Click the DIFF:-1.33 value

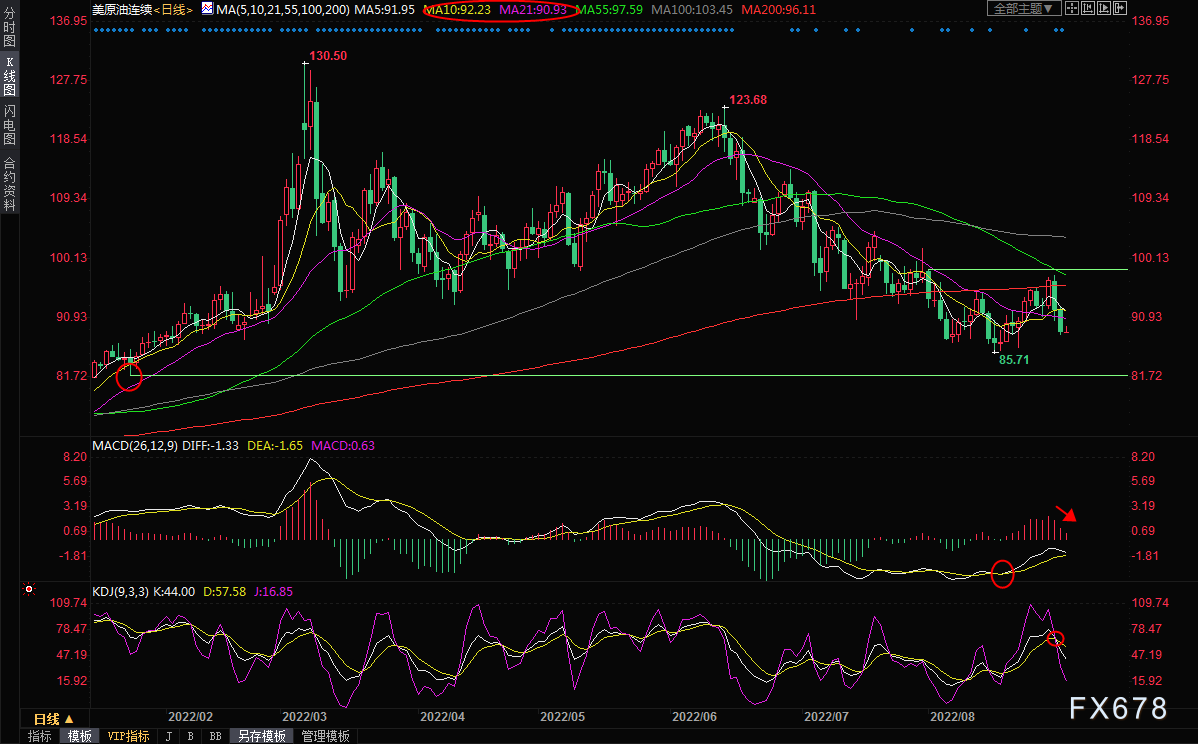[x=210, y=446]
